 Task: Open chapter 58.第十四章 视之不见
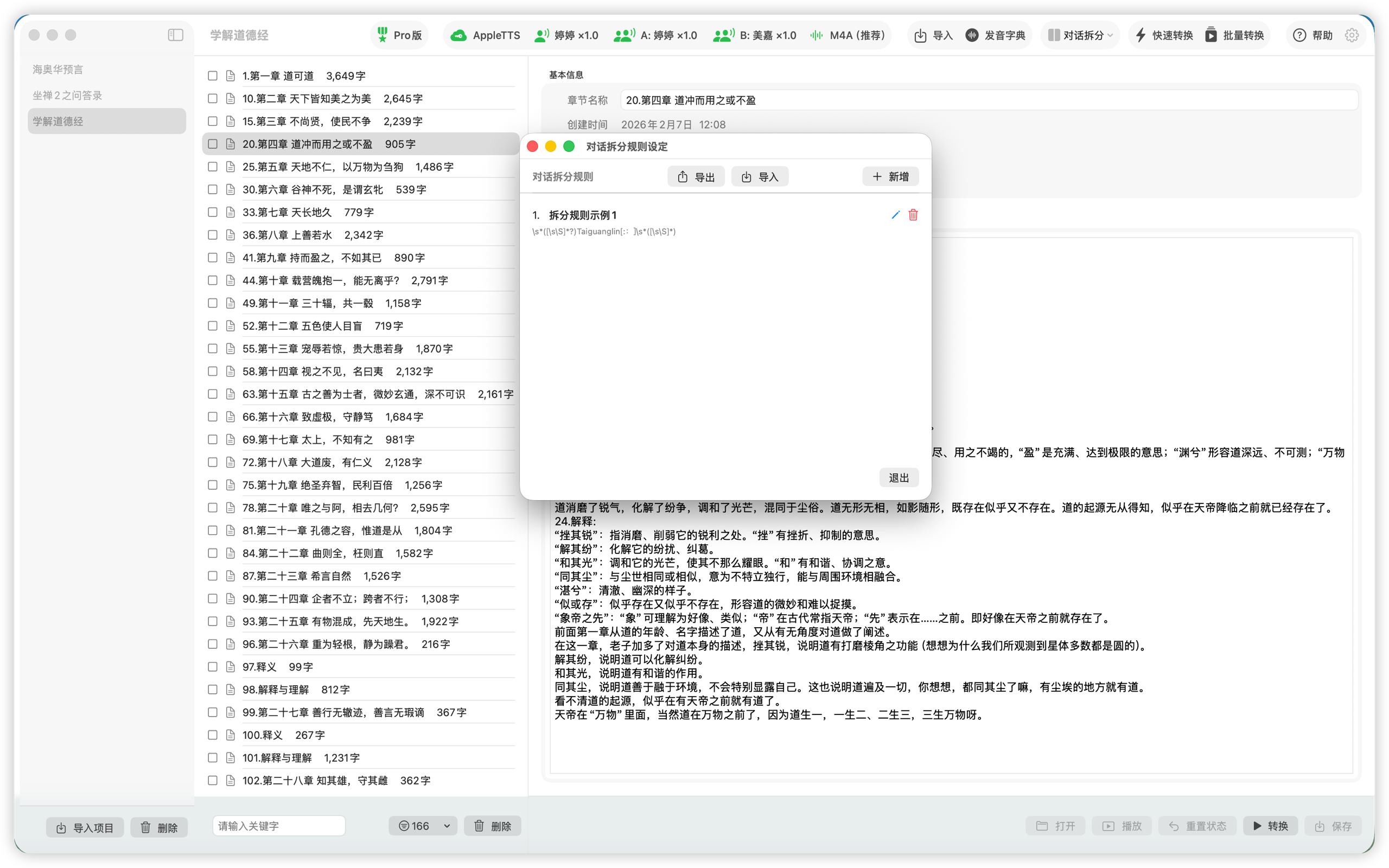point(360,372)
